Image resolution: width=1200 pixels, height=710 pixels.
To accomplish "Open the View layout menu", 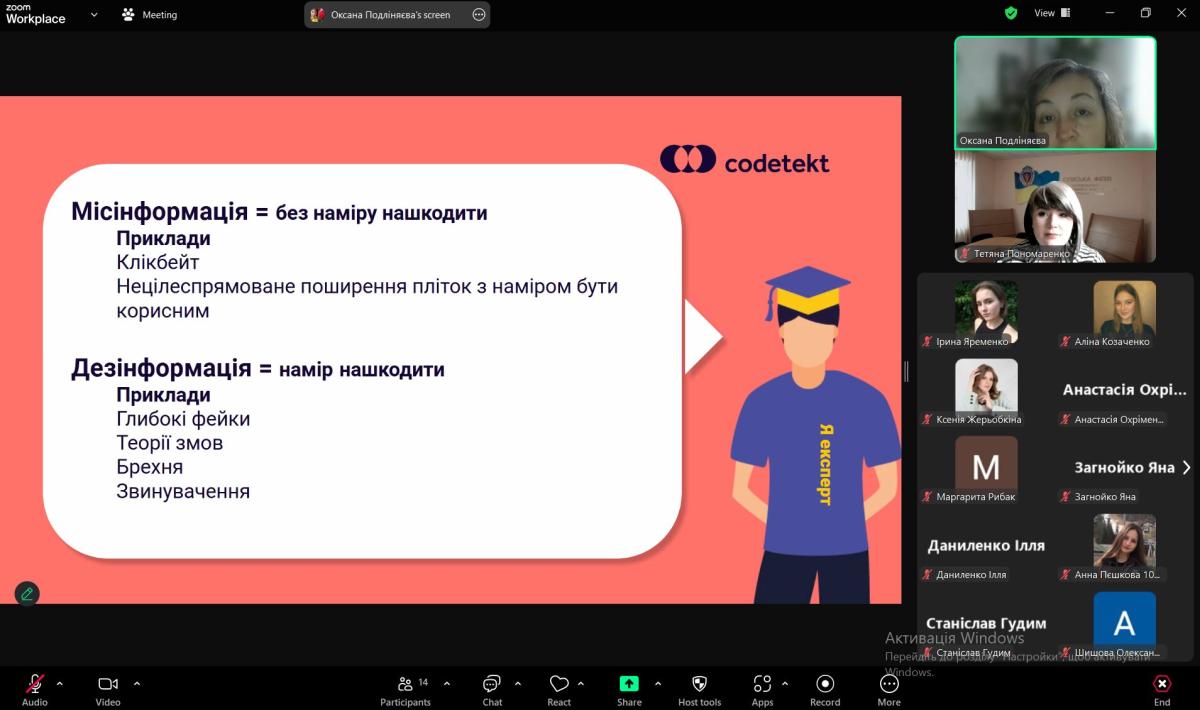I will [1052, 13].
